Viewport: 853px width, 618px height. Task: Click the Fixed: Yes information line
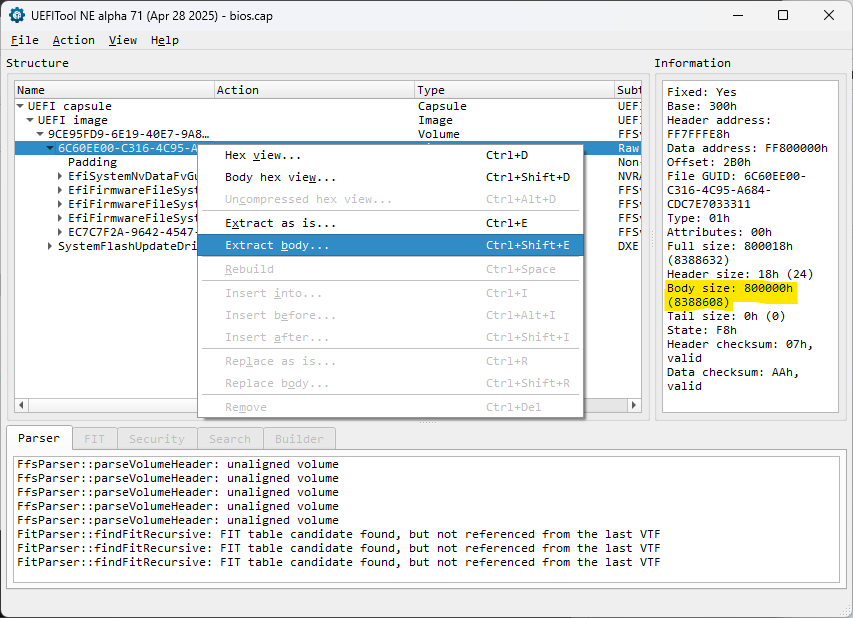pyautogui.click(x=702, y=92)
